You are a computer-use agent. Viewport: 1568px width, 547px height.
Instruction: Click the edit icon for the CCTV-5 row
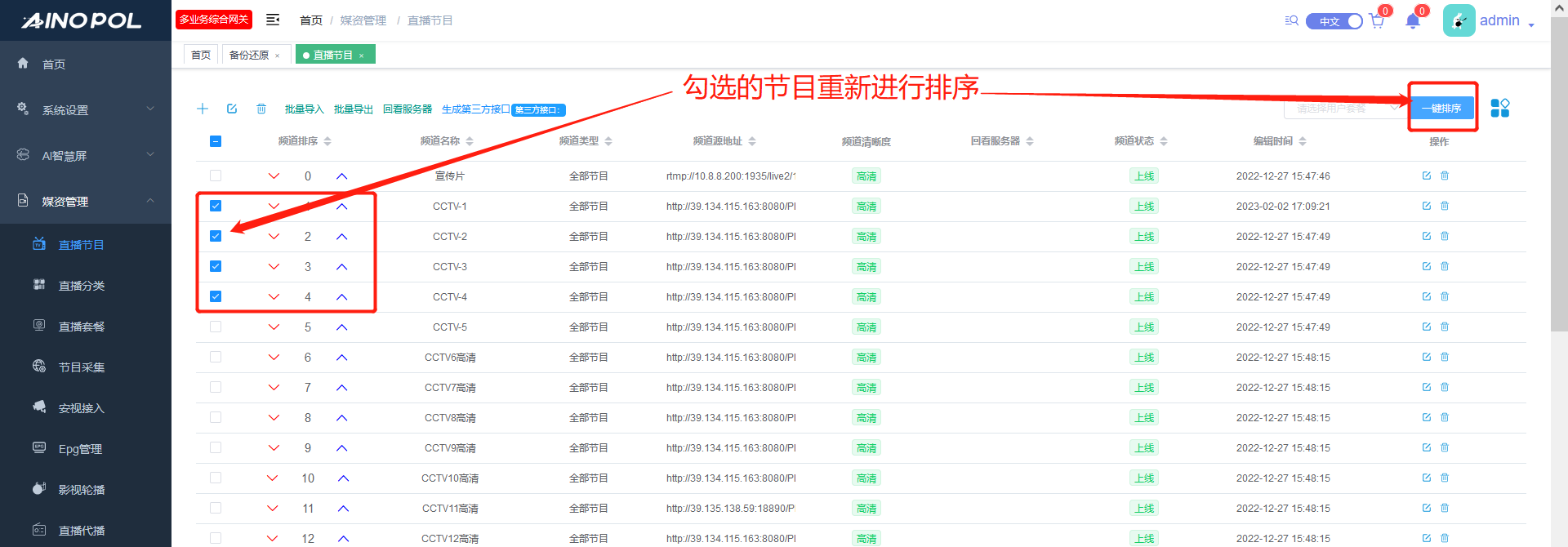coord(1427,327)
